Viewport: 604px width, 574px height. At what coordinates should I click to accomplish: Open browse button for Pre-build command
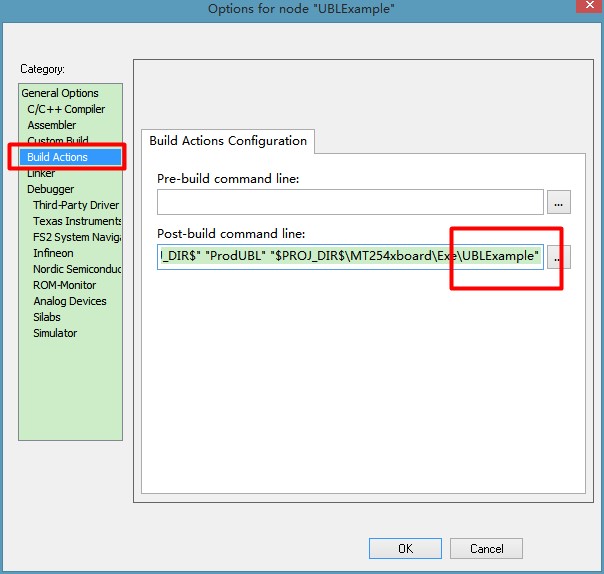(559, 202)
